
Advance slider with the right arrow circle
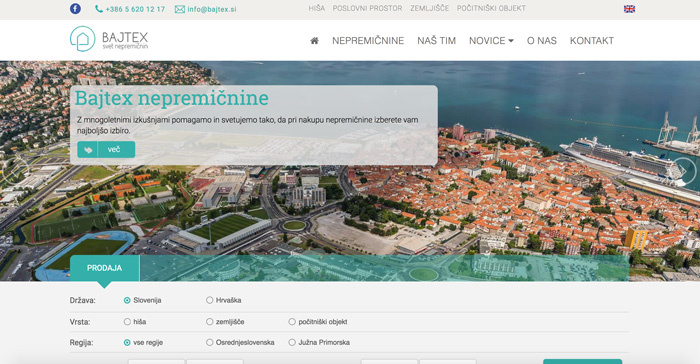click(x=683, y=170)
